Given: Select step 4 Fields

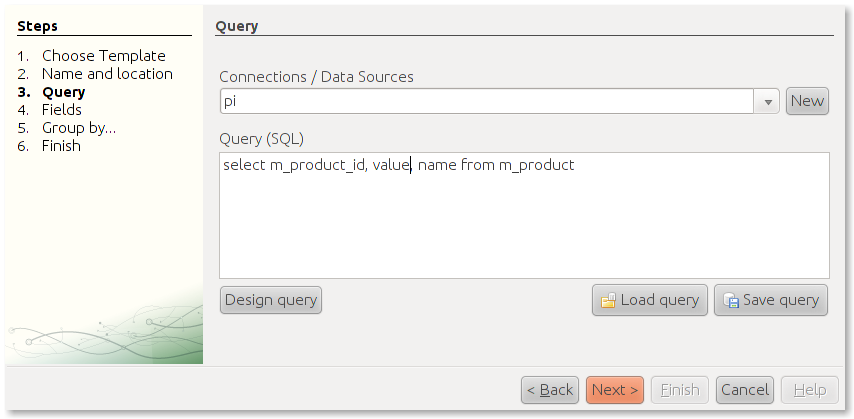Looking at the screenshot, I should pos(61,110).
